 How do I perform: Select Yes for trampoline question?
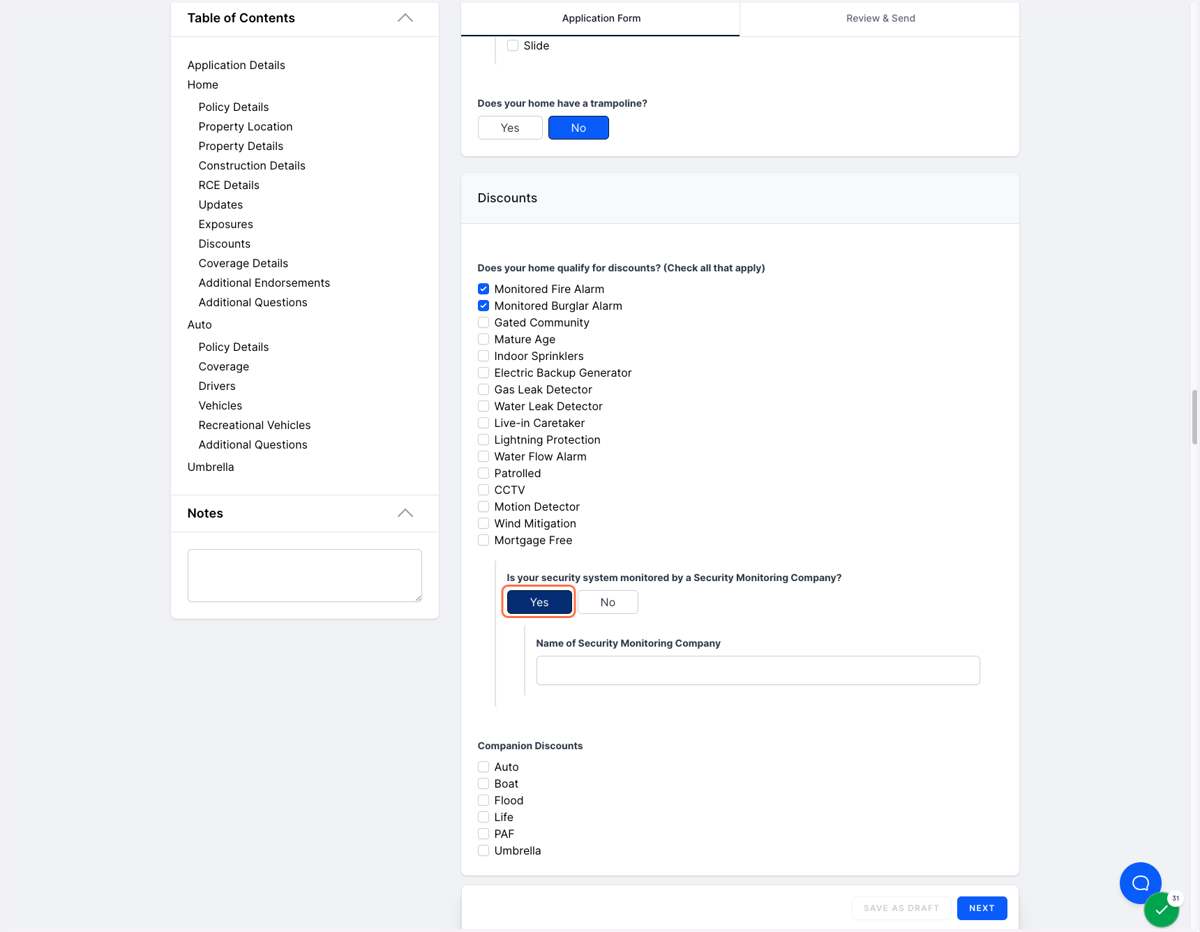click(510, 128)
